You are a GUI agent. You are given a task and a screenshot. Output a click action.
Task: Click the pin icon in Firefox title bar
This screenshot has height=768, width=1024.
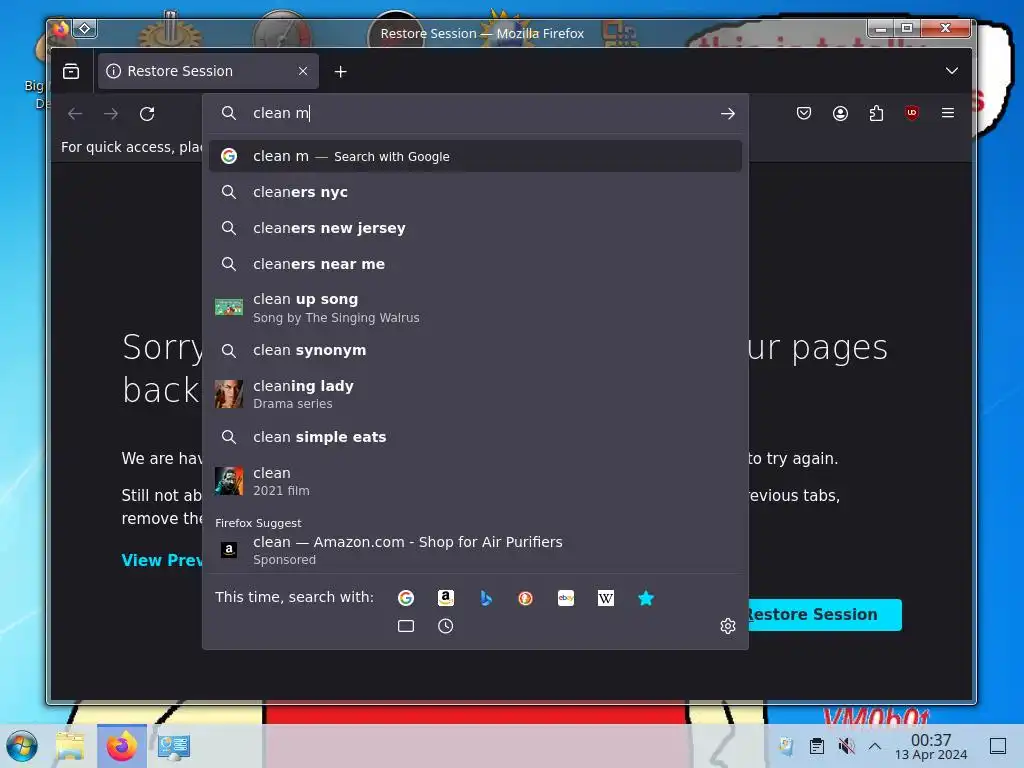[85, 28]
